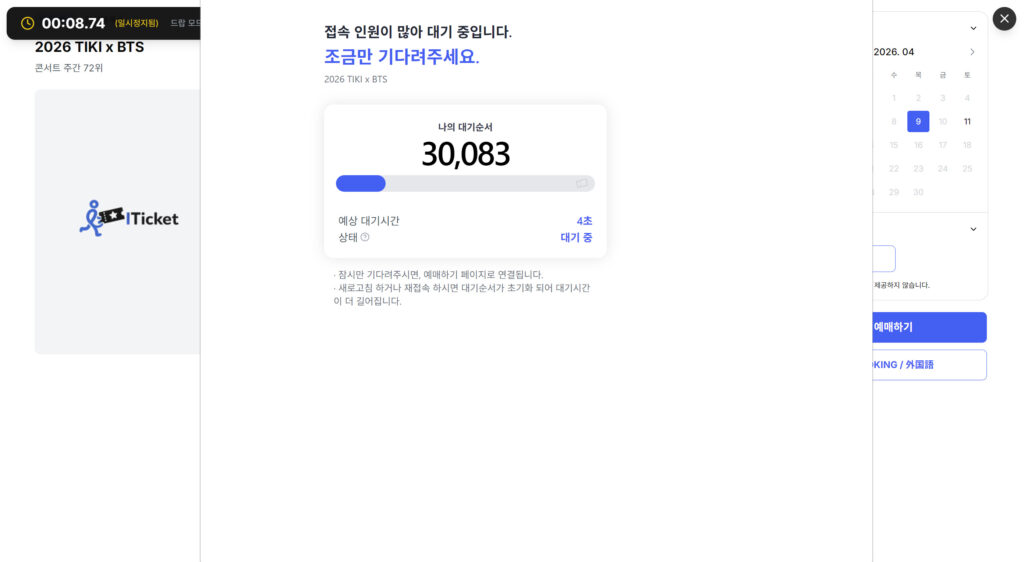The image size is (1024, 562).
Task: Select April 10 in the calendar
Action: [942, 121]
